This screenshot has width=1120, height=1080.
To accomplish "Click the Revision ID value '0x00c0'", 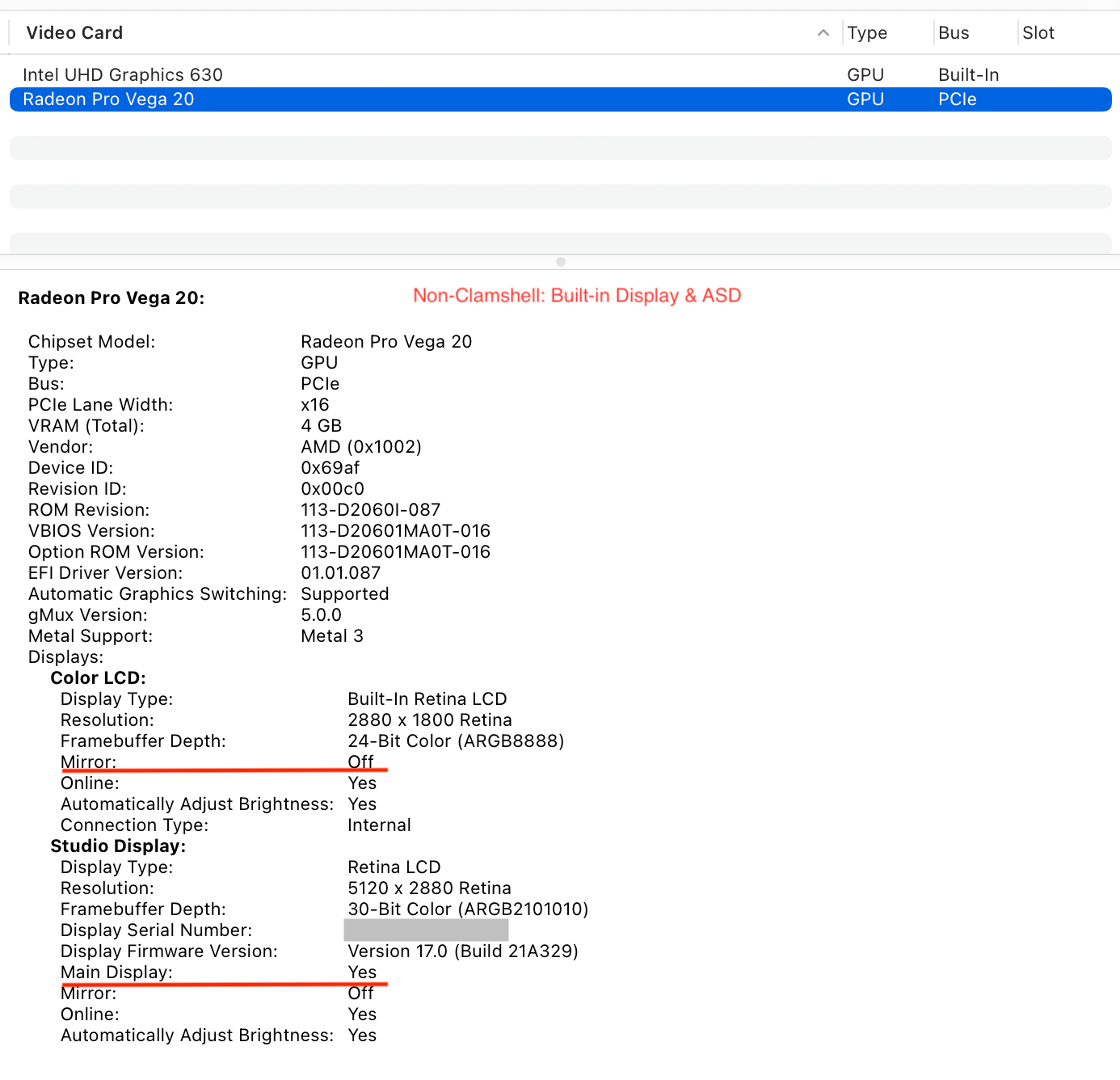I will [x=333, y=489].
